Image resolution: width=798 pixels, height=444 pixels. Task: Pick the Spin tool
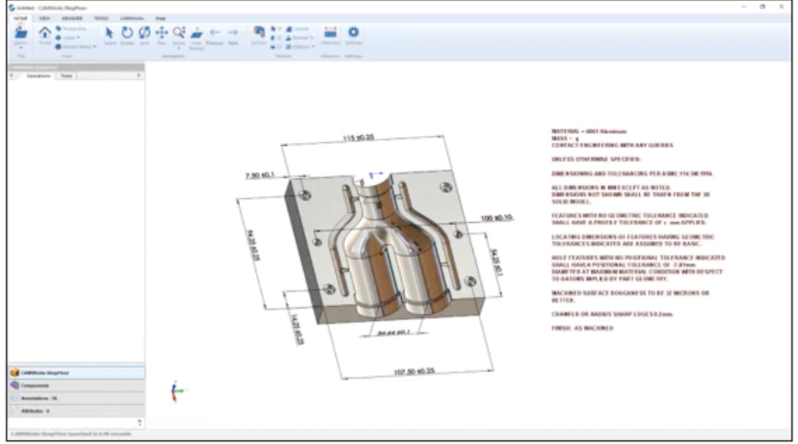point(144,33)
